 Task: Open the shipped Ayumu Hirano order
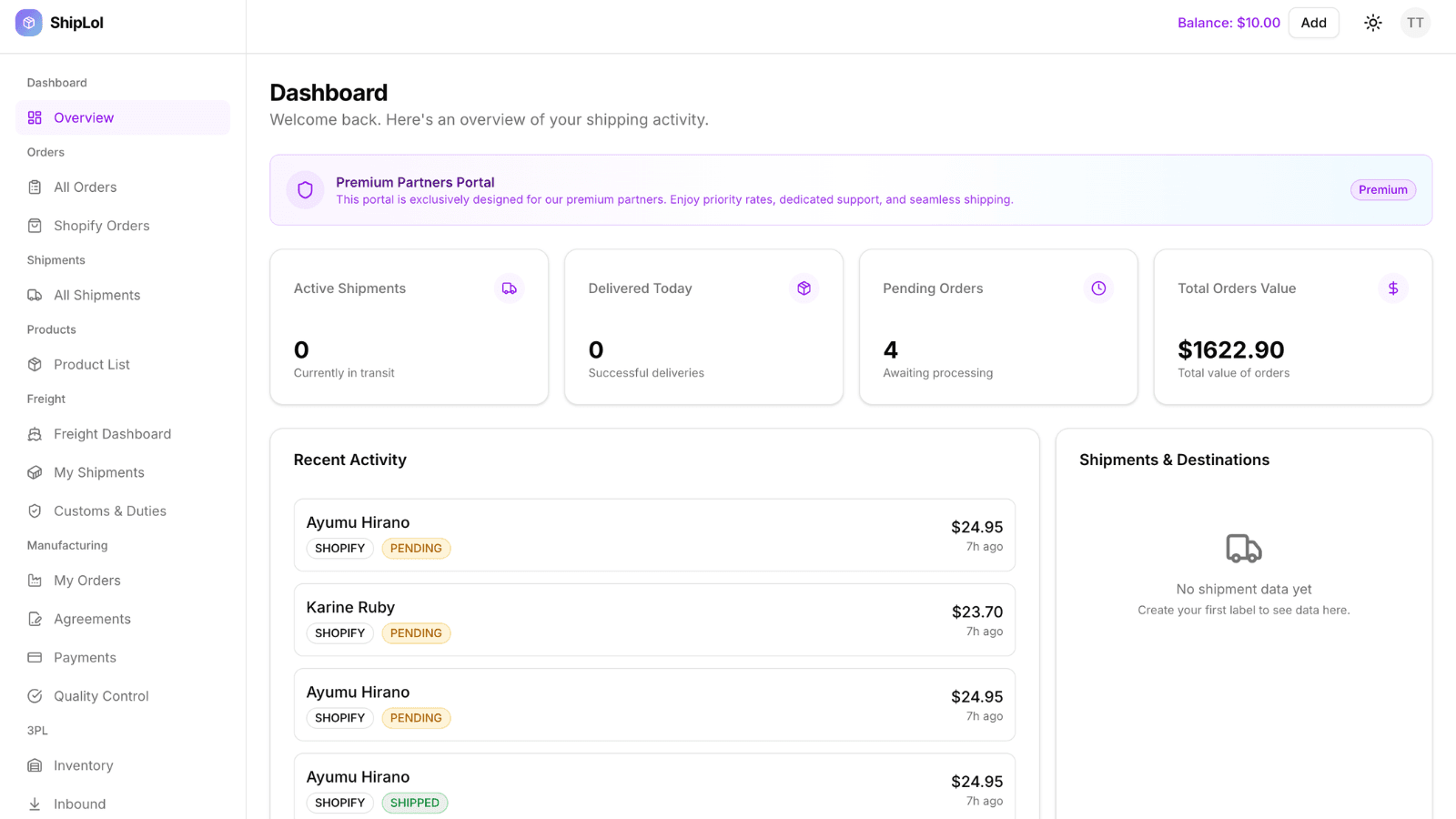(x=654, y=786)
